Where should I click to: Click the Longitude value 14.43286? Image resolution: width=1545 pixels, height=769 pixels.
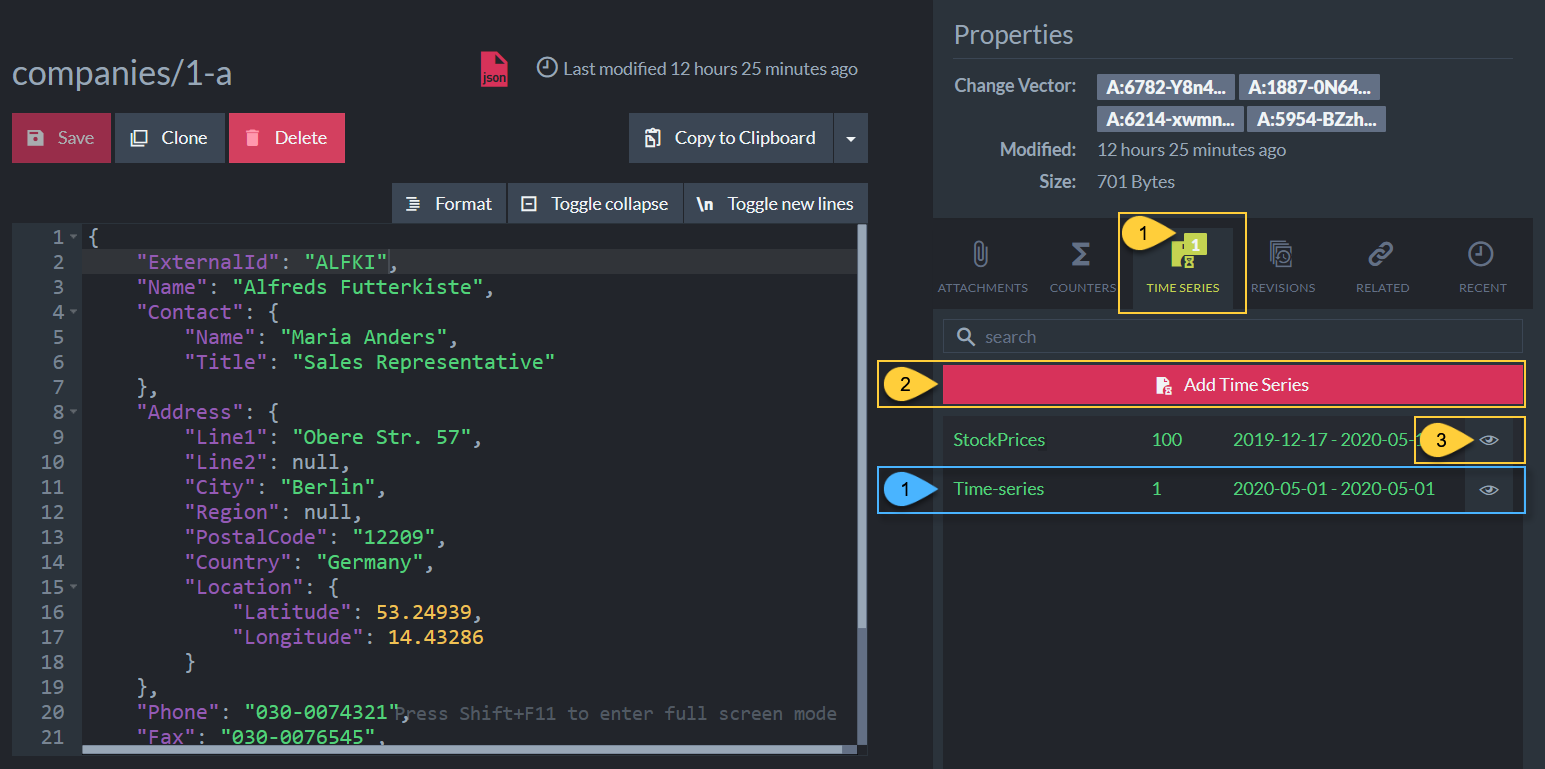coord(436,637)
